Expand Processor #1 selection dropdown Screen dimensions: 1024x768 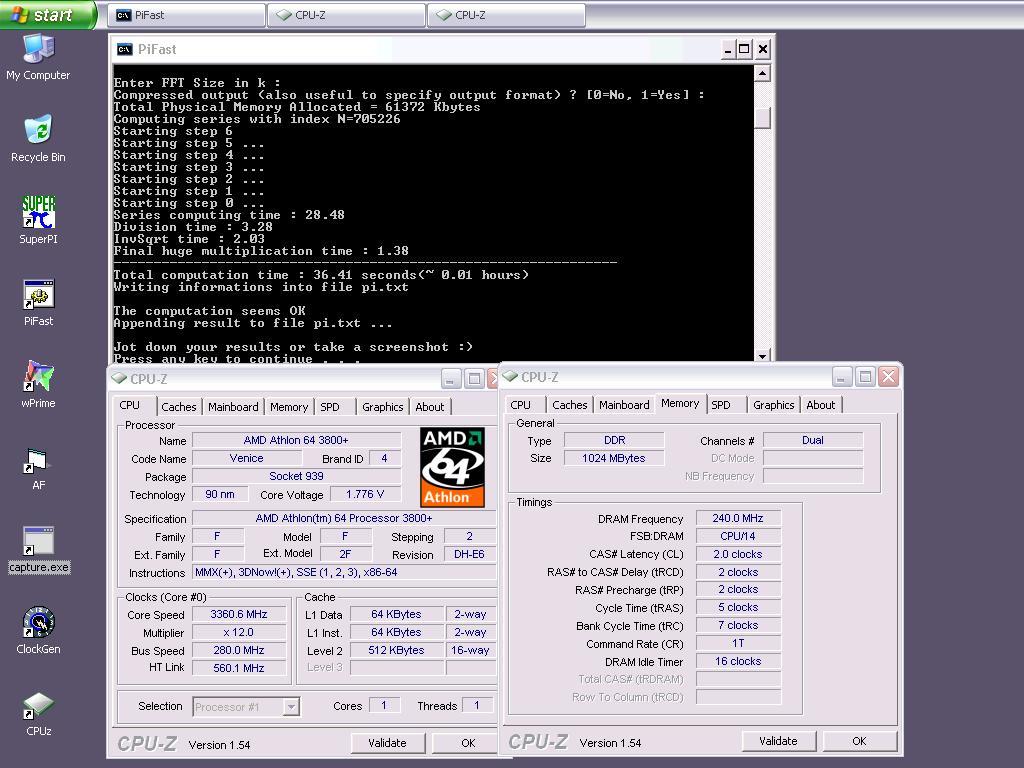[291, 707]
